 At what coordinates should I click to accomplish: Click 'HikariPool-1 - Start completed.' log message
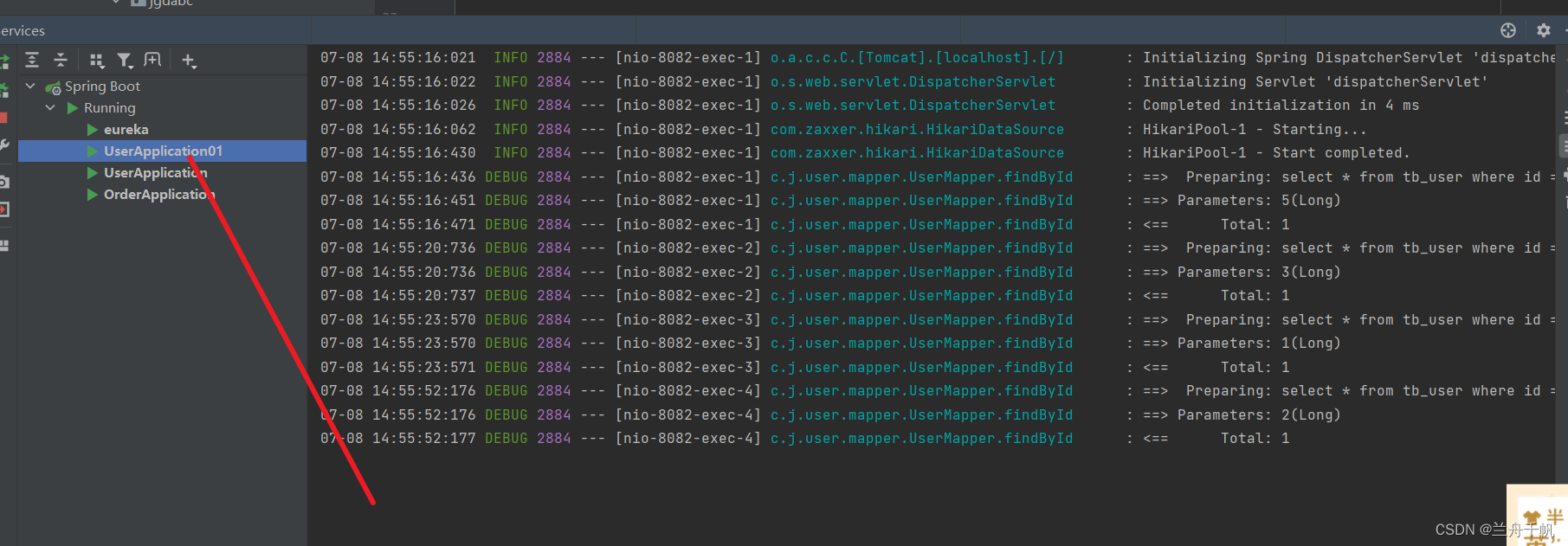coord(1276,152)
